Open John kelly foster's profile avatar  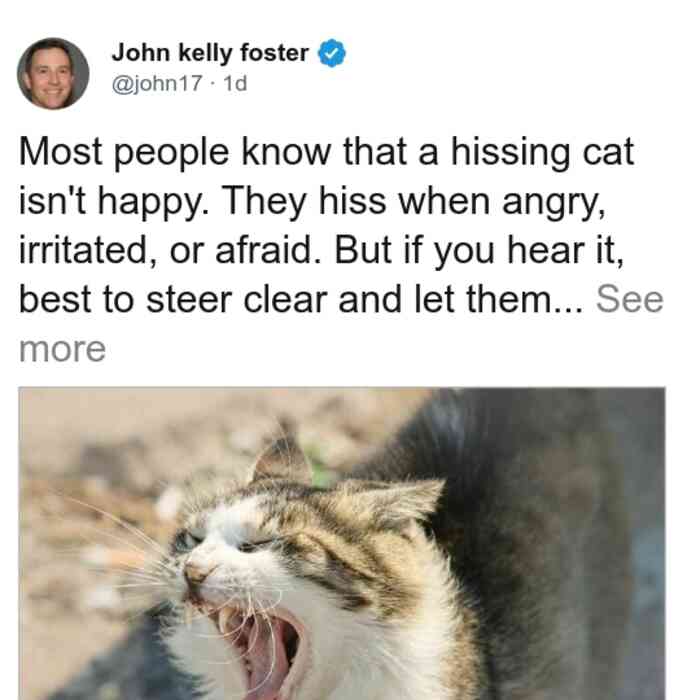(53, 74)
